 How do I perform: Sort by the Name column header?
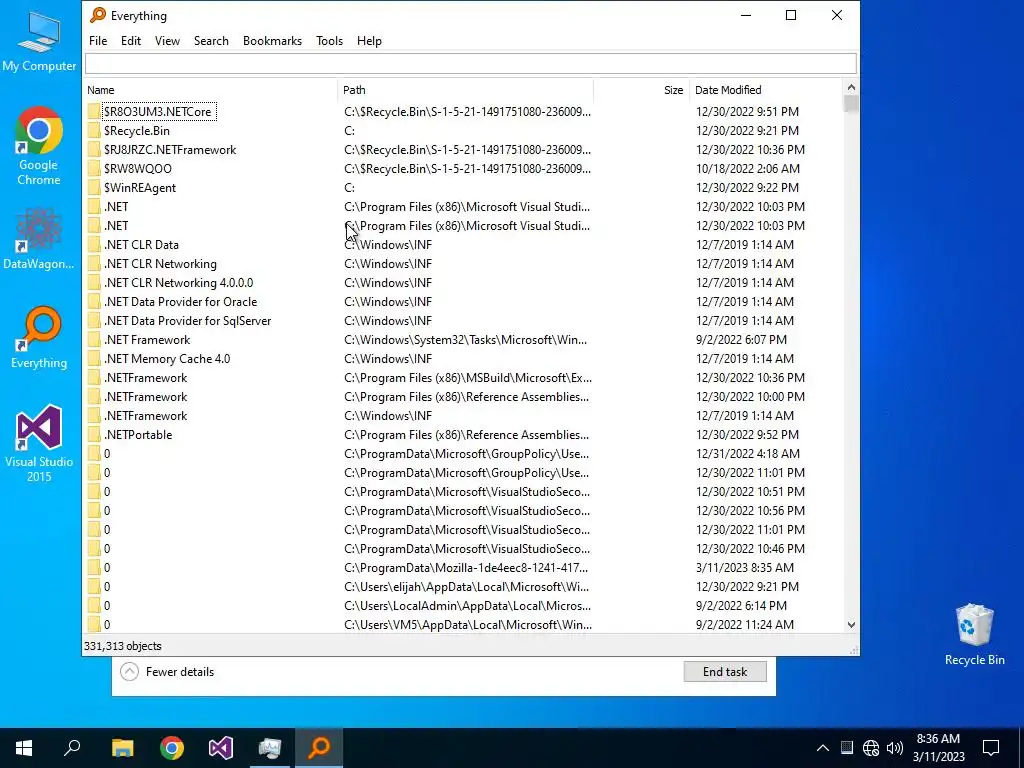coord(210,90)
